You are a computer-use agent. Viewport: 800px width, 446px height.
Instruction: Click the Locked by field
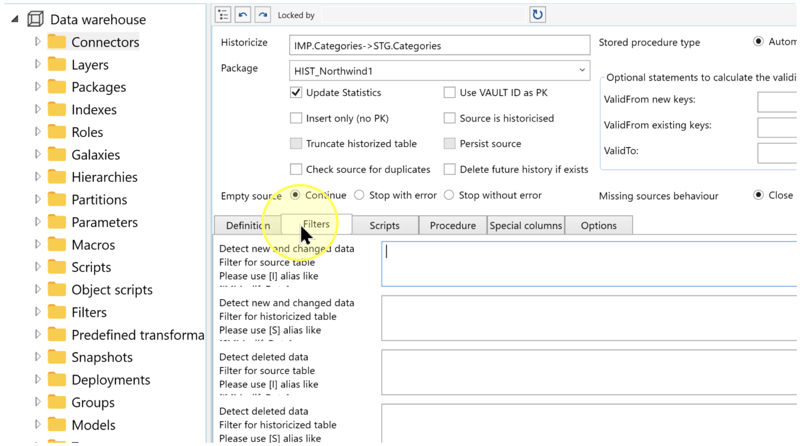(423, 15)
